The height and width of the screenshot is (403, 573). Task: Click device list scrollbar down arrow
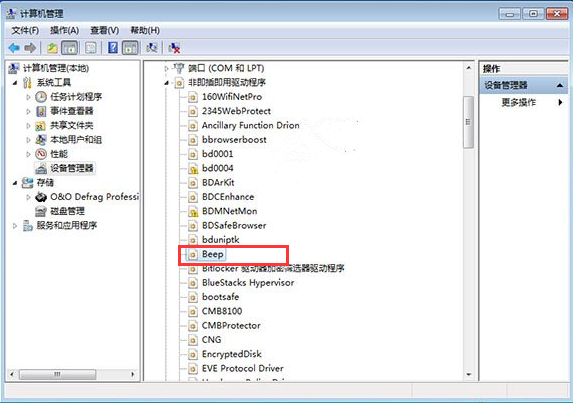468,375
